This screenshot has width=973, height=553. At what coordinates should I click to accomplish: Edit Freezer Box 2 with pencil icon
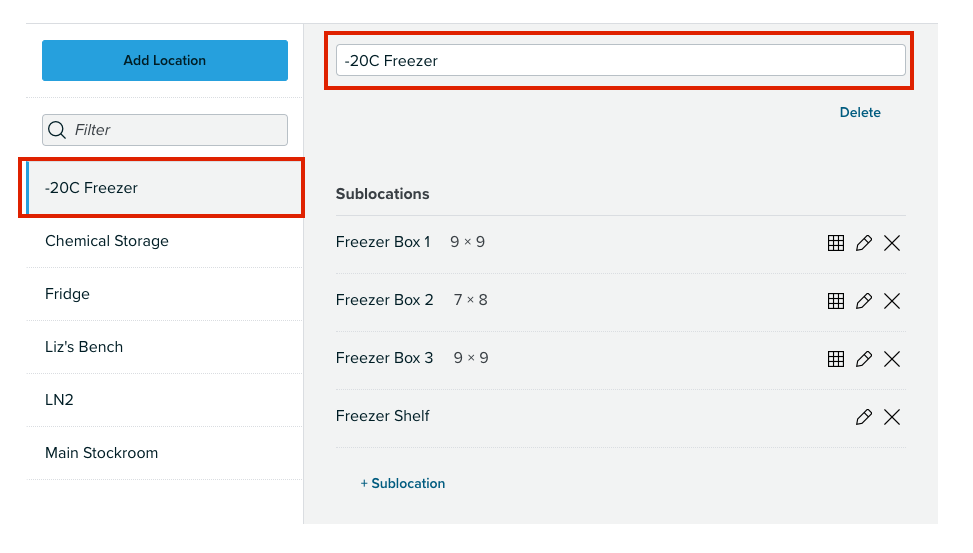pyautogui.click(x=863, y=301)
